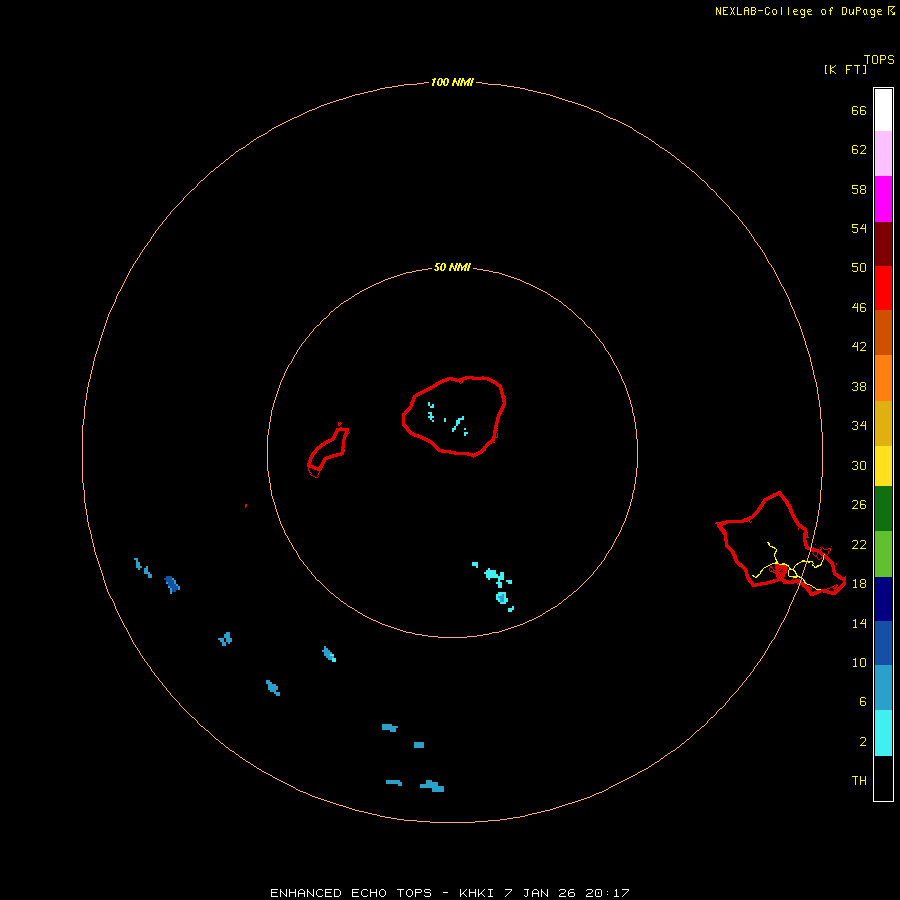Click the '2' legend value
900x900 pixels.
[x=862, y=742]
